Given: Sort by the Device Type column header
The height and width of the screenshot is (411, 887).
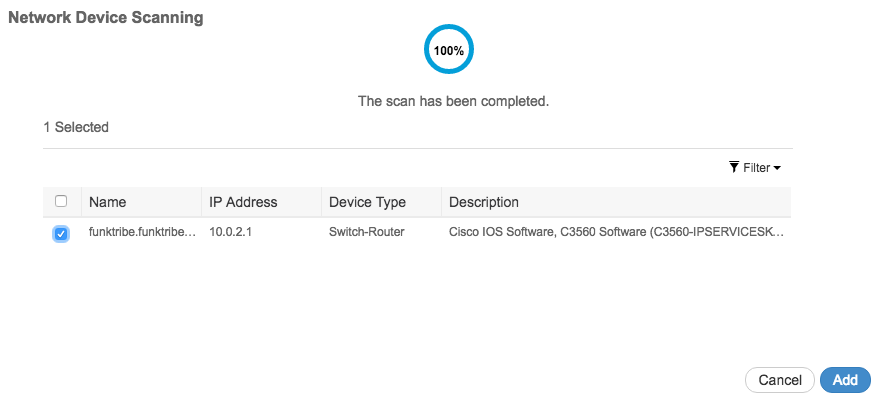Looking at the screenshot, I should click(x=367, y=202).
